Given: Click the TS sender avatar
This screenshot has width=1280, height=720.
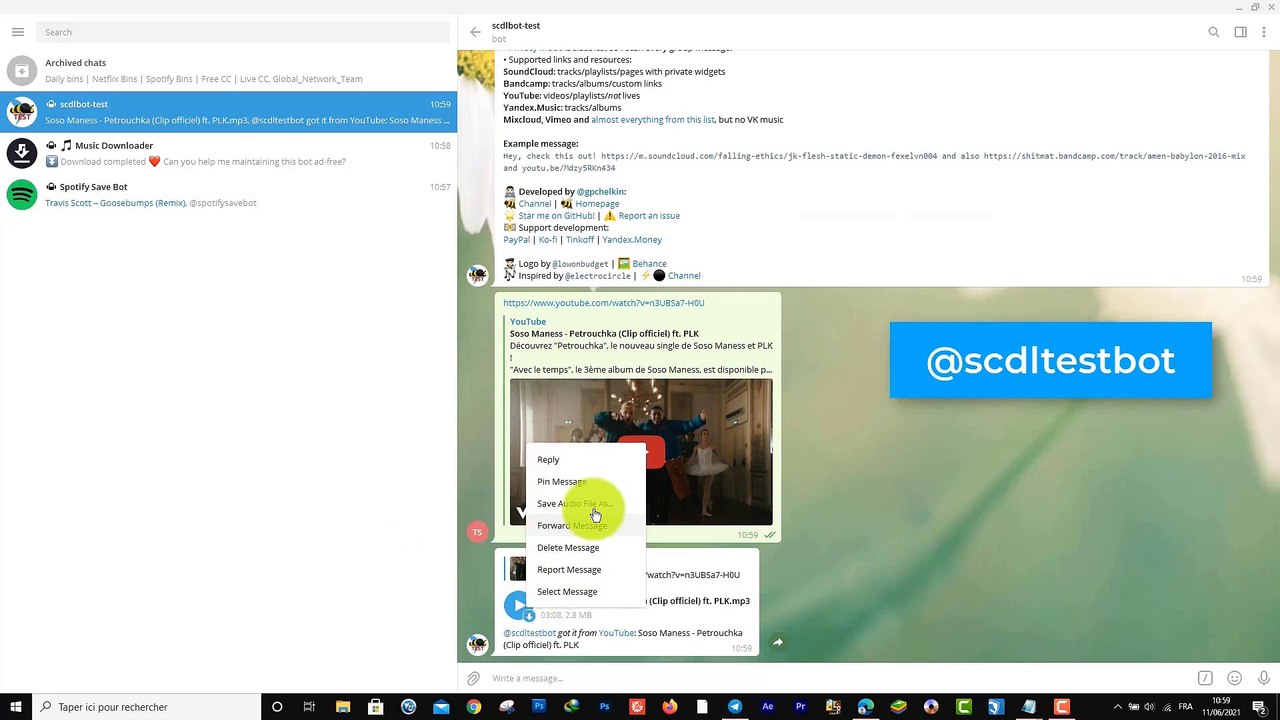Looking at the screenshot, I should (x=477, y=532).
